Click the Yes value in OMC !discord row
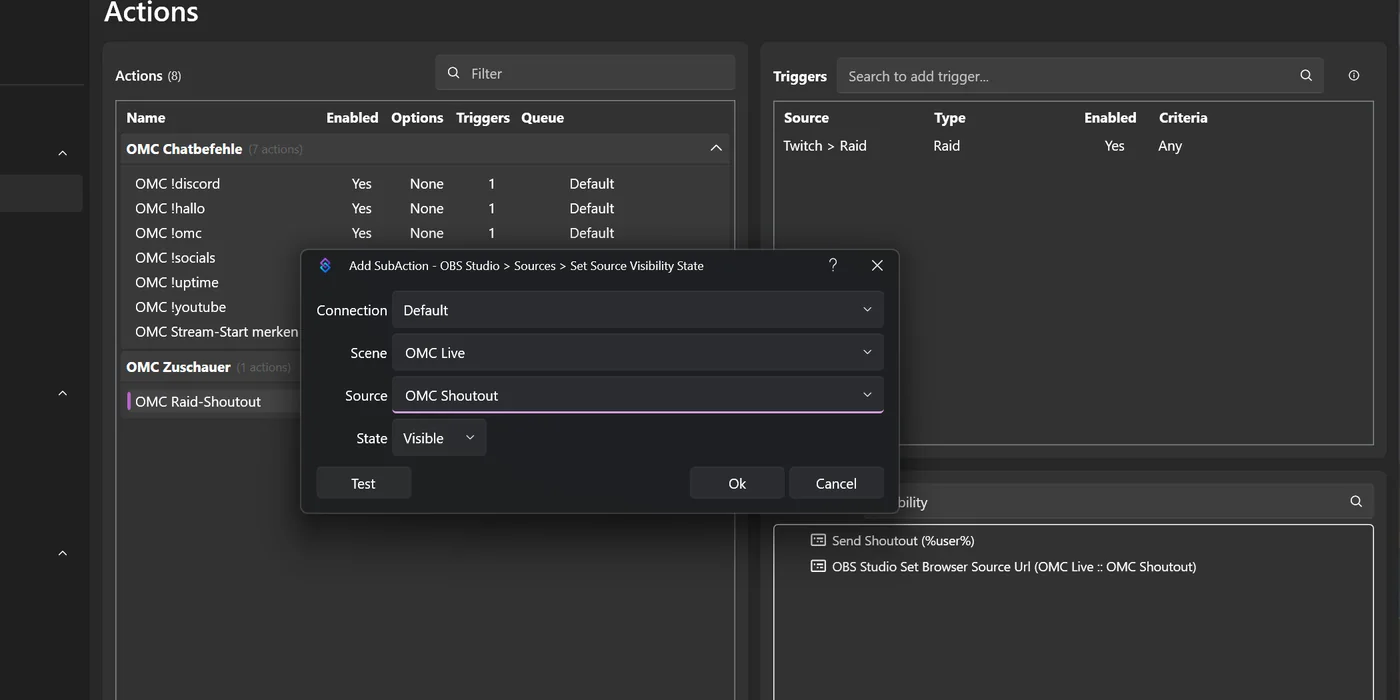This screenshot has width=1400, height=700. pos(362,183)
